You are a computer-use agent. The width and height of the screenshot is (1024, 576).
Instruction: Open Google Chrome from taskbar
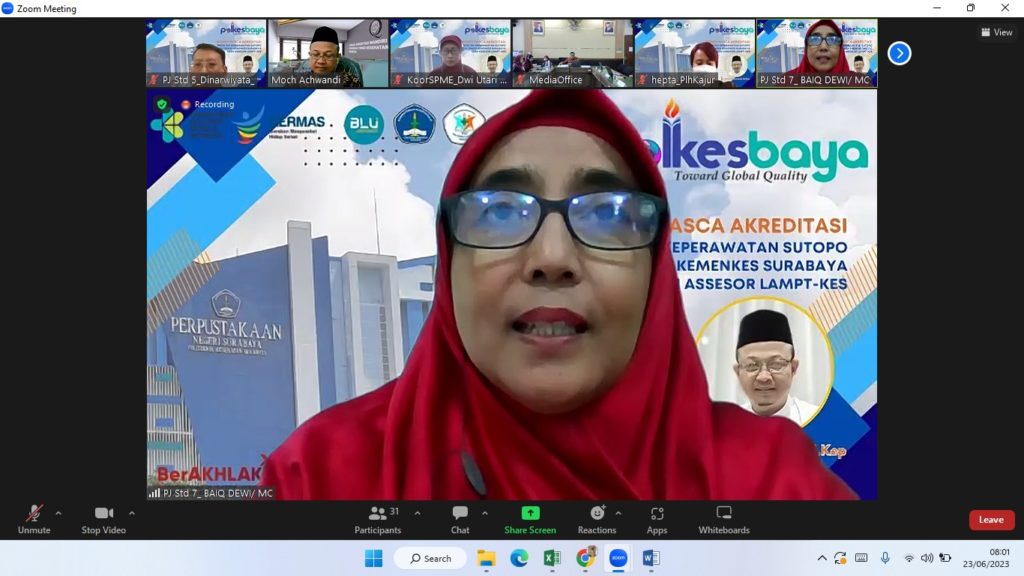[585, 558]
